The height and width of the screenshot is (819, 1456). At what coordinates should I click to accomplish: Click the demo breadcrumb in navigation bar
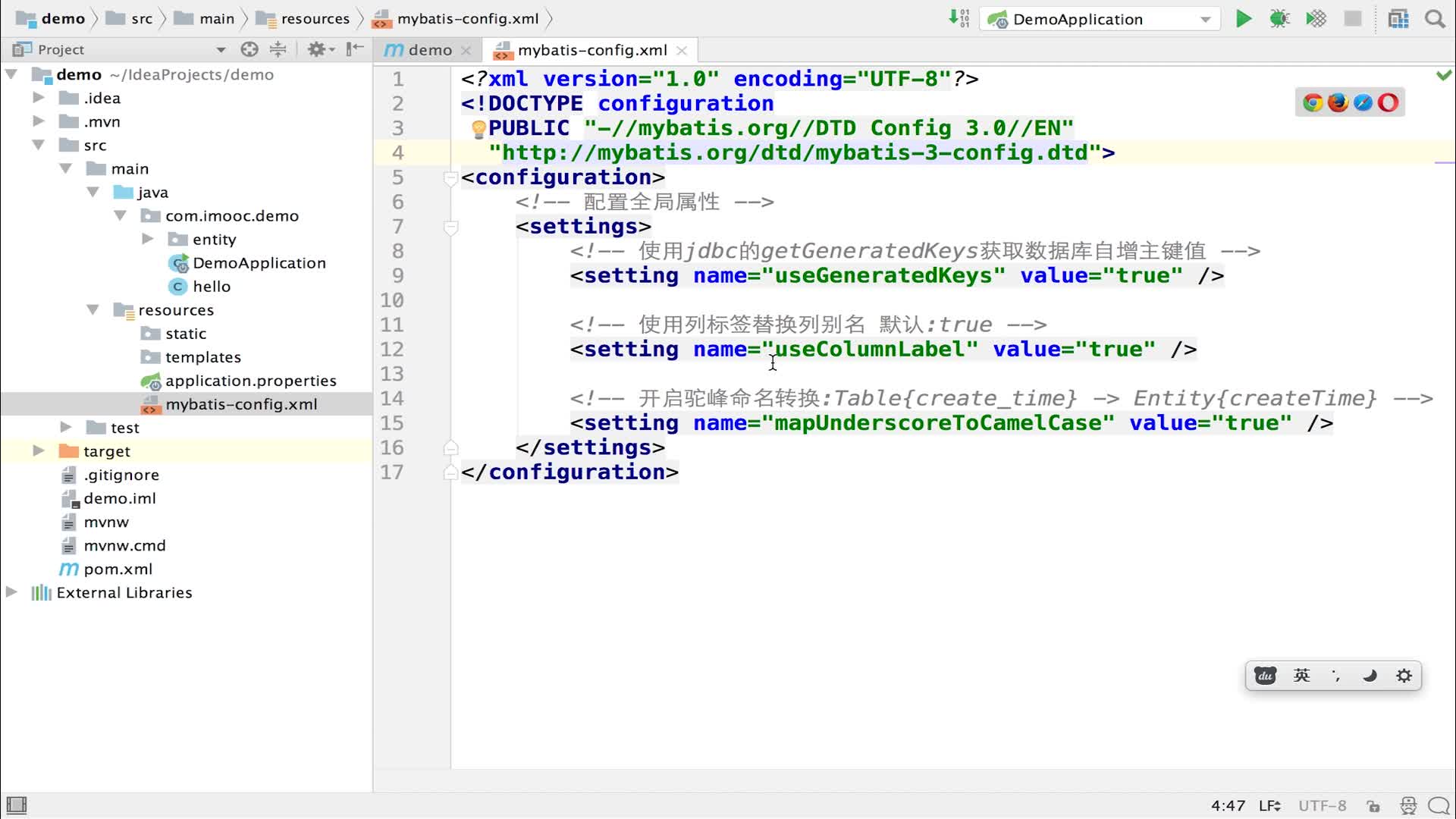(x=52, y=18)
